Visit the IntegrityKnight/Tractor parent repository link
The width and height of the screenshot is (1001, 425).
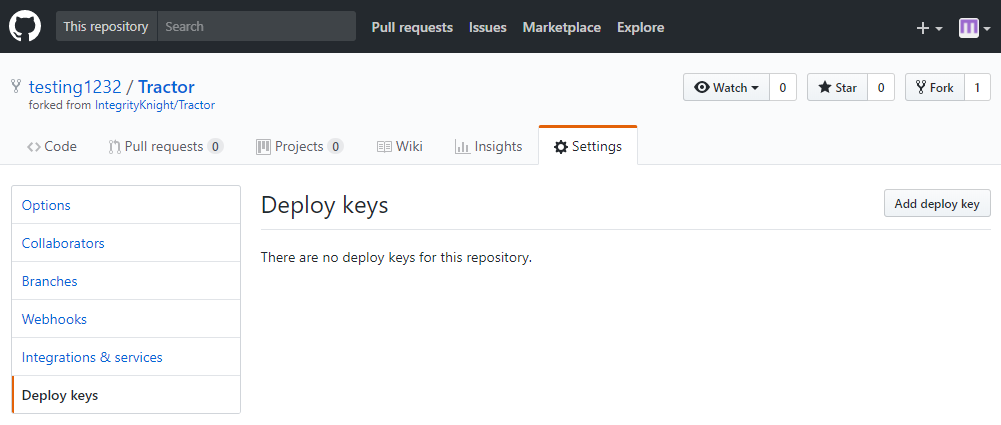(155, 105)
